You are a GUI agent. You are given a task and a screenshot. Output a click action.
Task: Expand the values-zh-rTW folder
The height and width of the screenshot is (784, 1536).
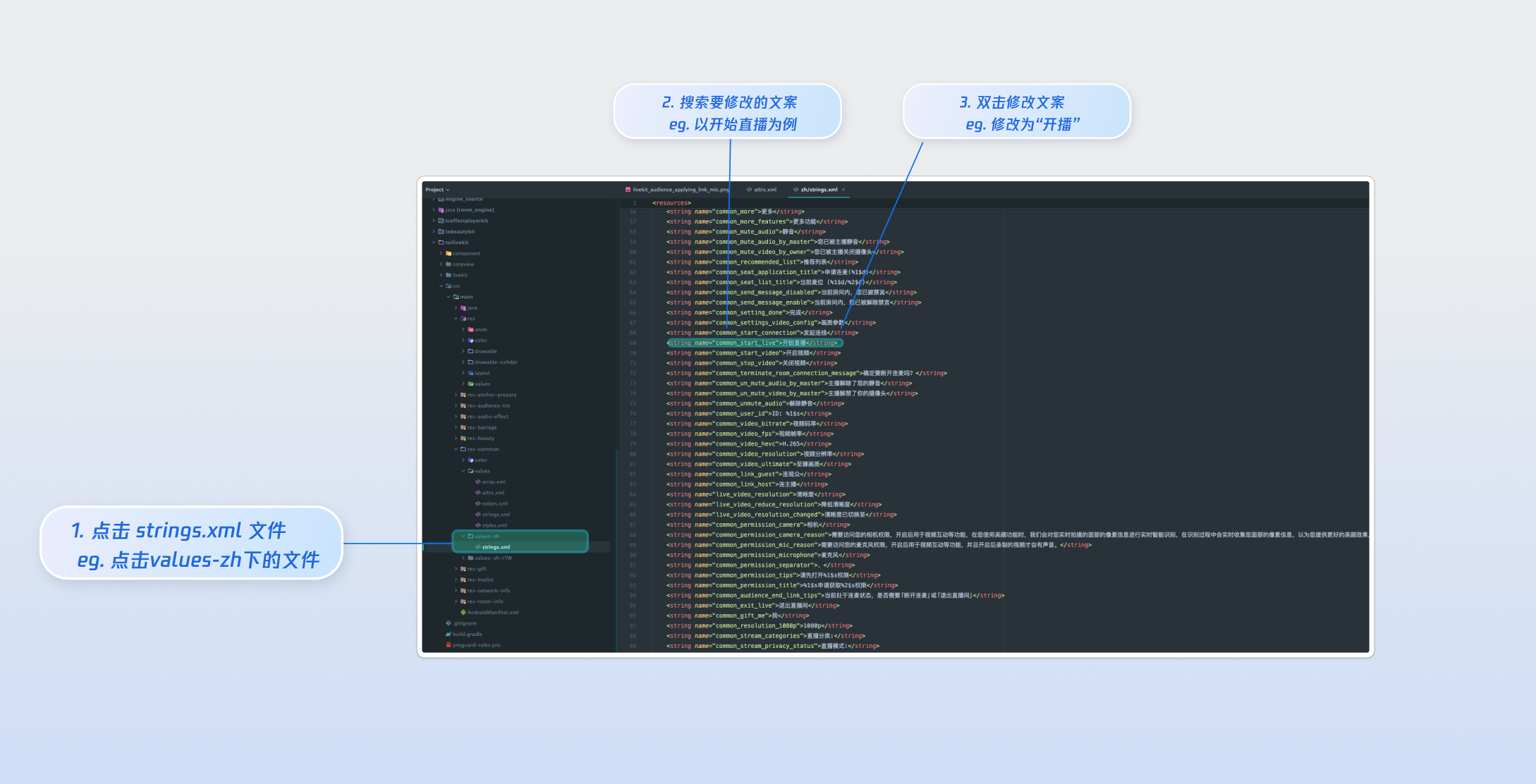[463, 558]
